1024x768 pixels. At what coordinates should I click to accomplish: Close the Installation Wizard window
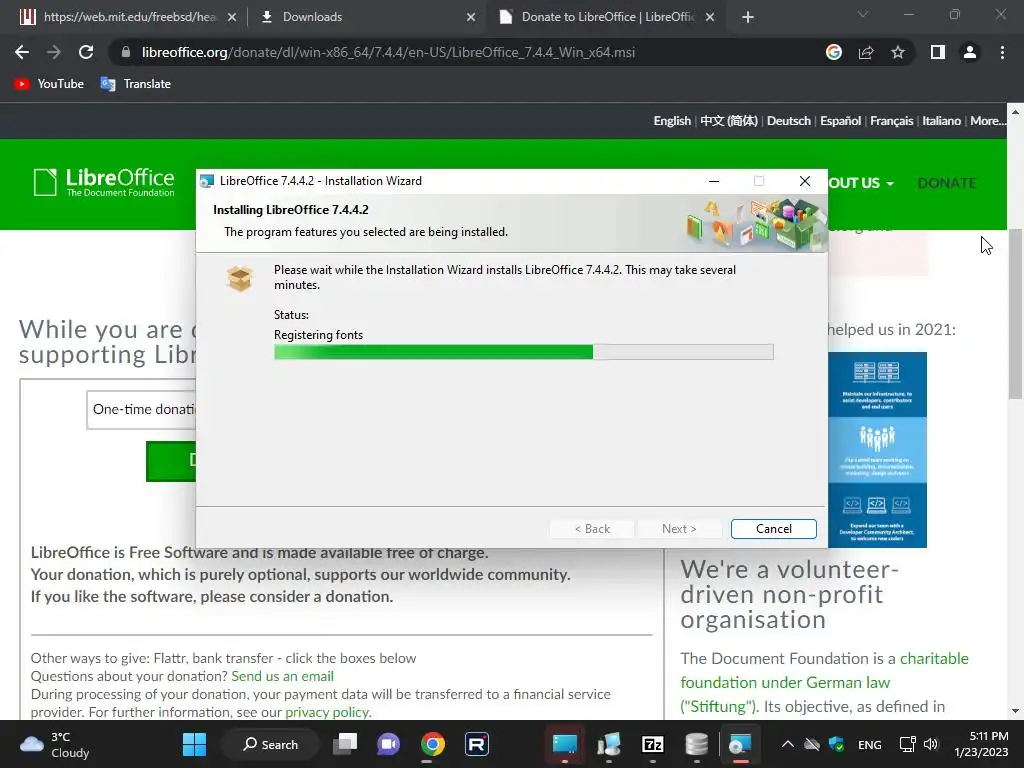click(805, 181)
